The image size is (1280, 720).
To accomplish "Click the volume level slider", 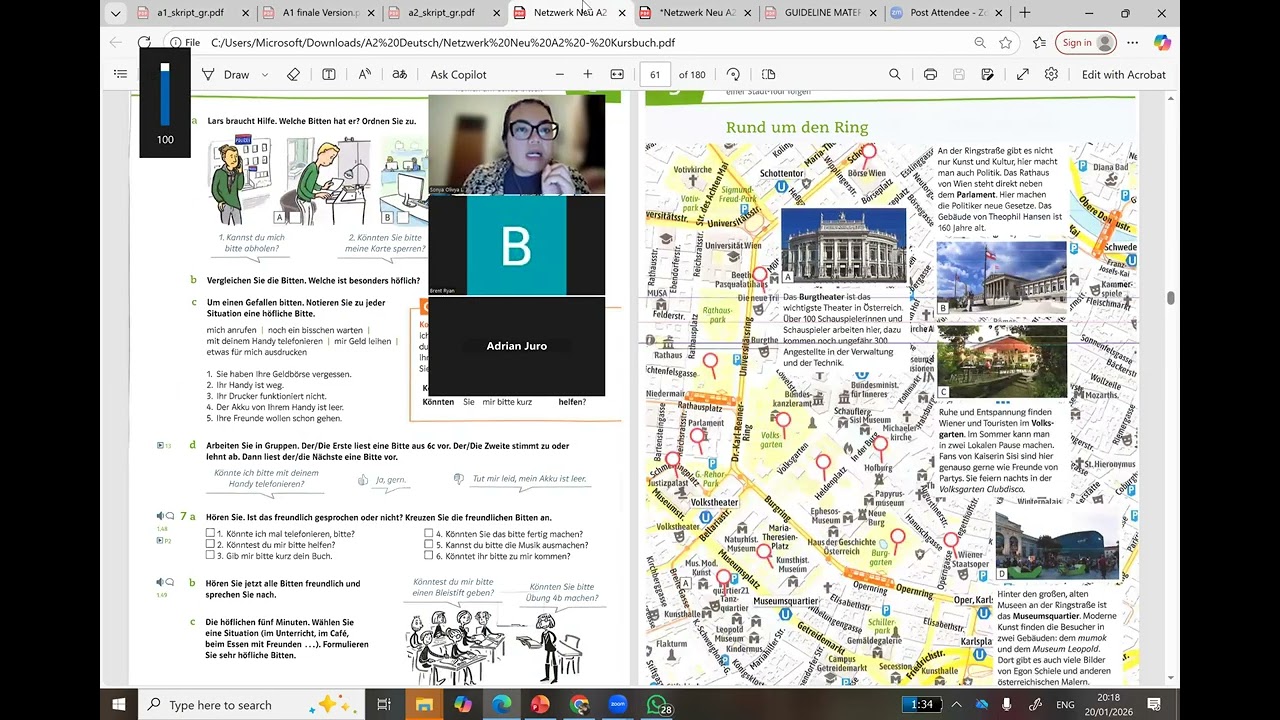I will coord(165,94).
